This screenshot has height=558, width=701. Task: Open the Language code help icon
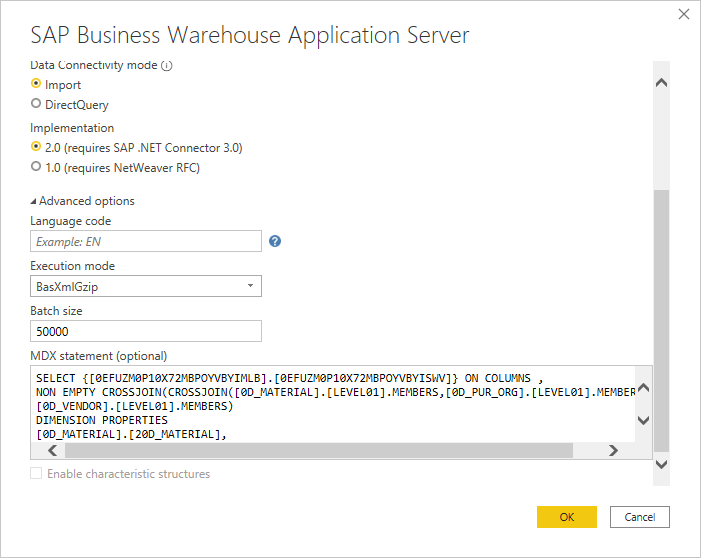[275, 241]
